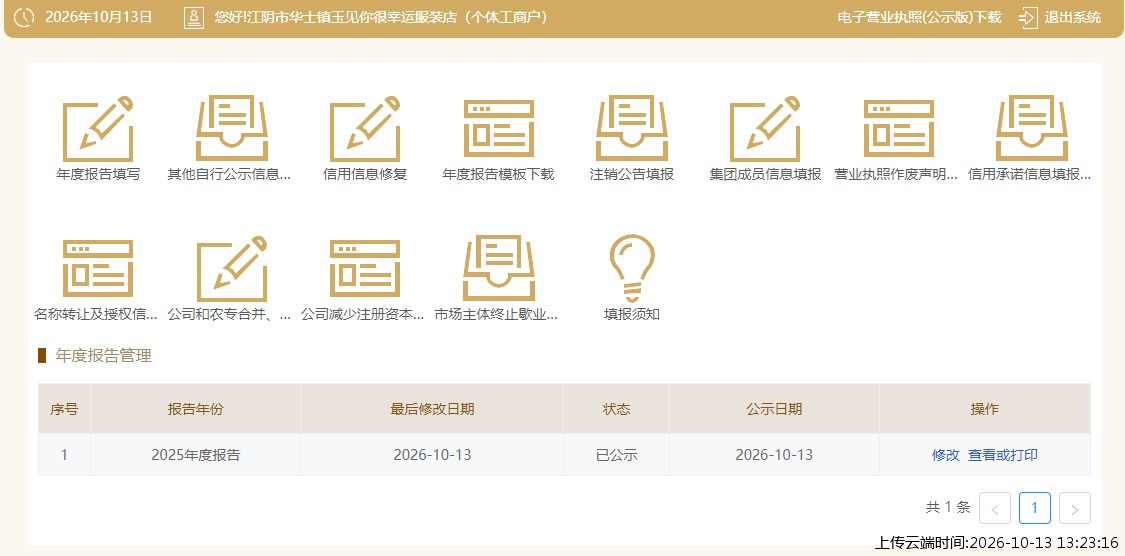
Task: Click the 报告年份 column header
Action: coord(195,409)
